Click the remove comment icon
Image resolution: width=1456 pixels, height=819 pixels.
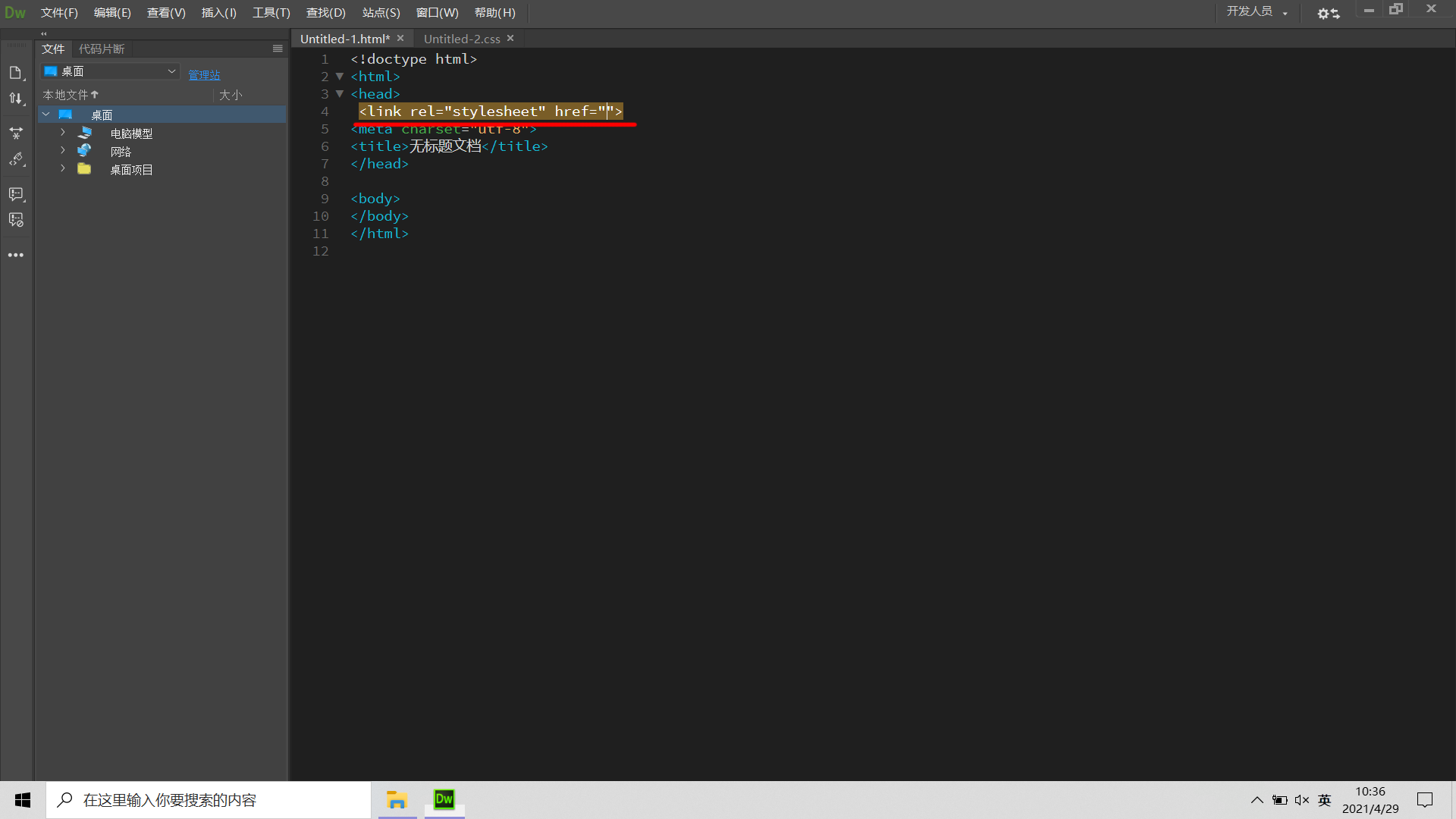click(x=16, y=220)
